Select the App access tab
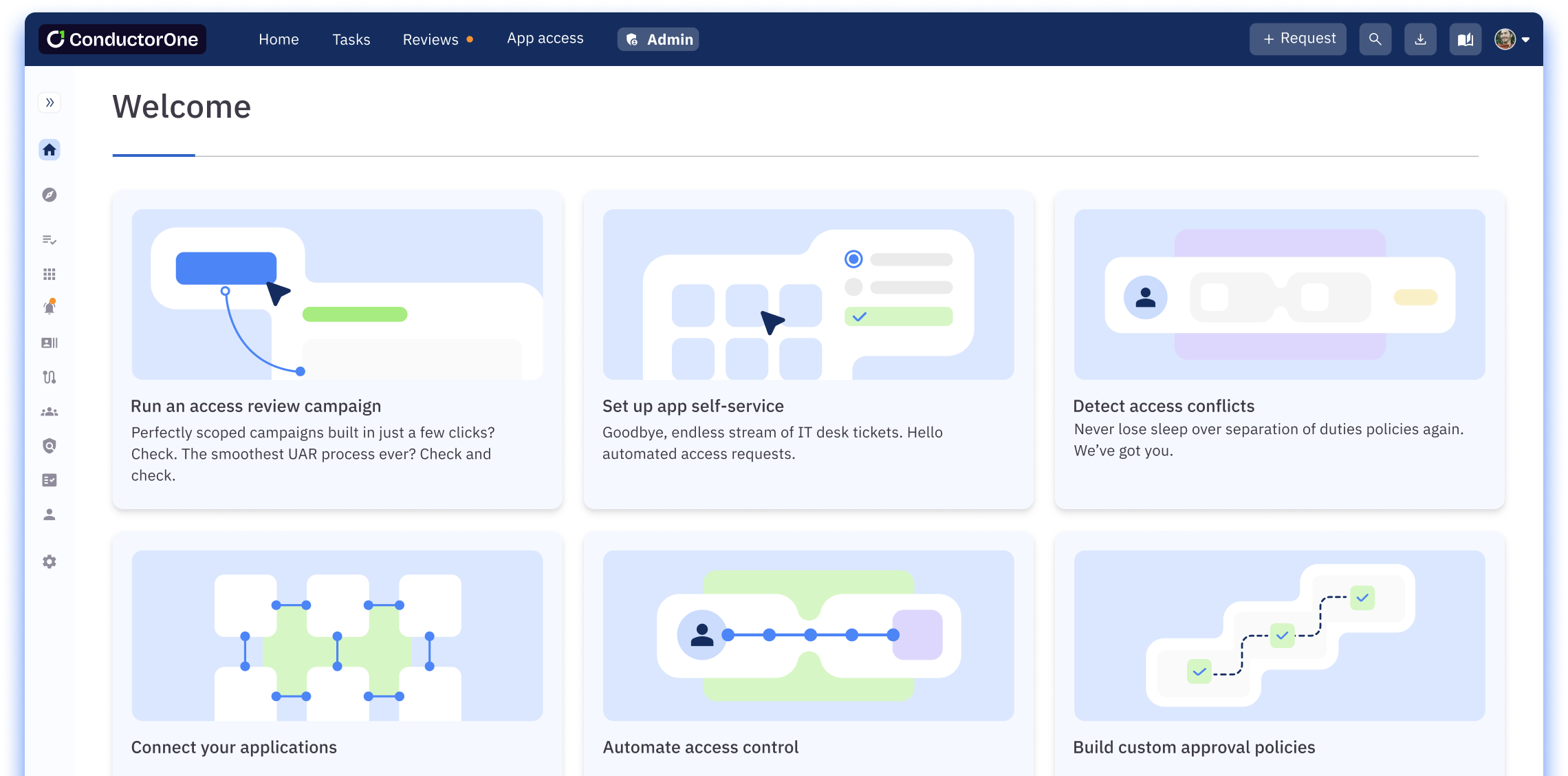 545,39
